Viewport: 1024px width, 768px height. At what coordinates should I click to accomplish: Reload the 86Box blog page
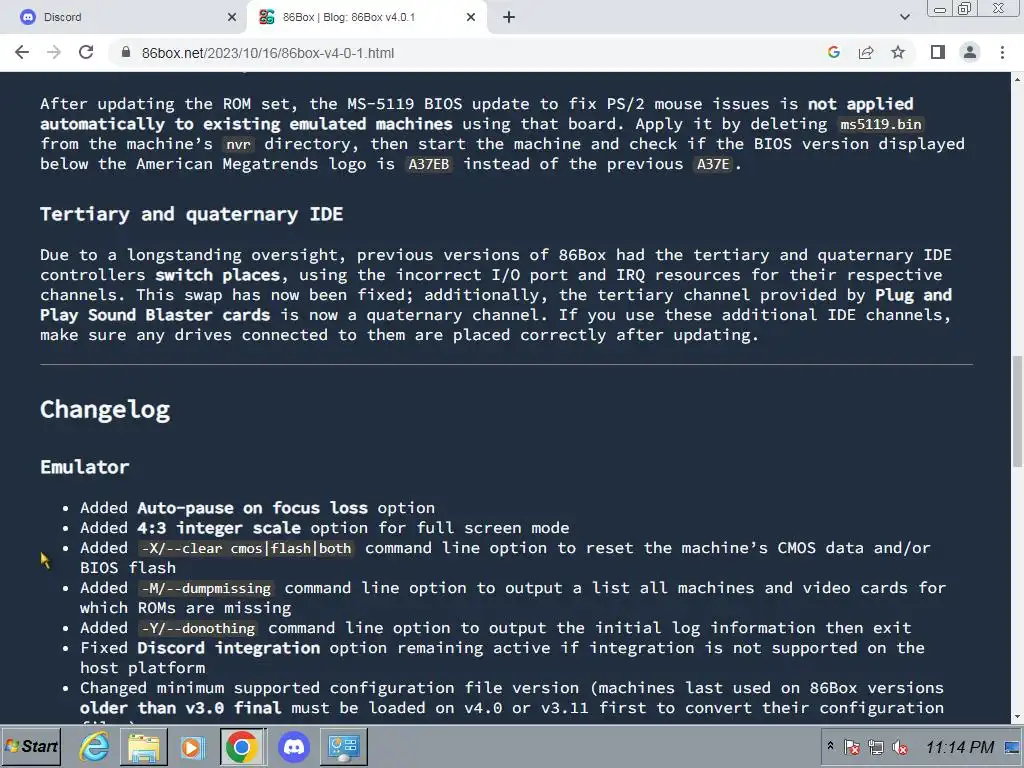click(86, 52)
